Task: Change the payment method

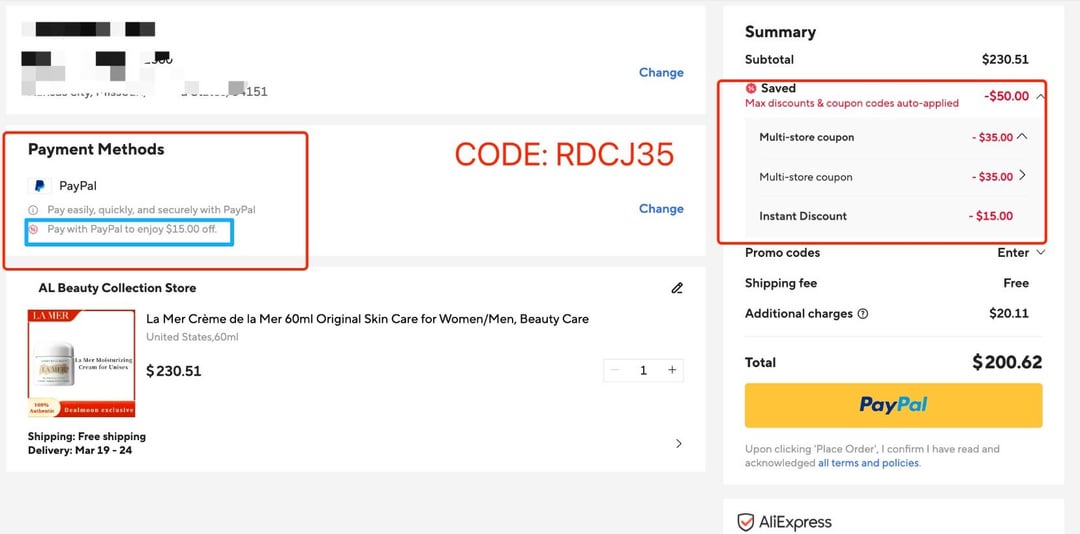Action: pos(661,209)
